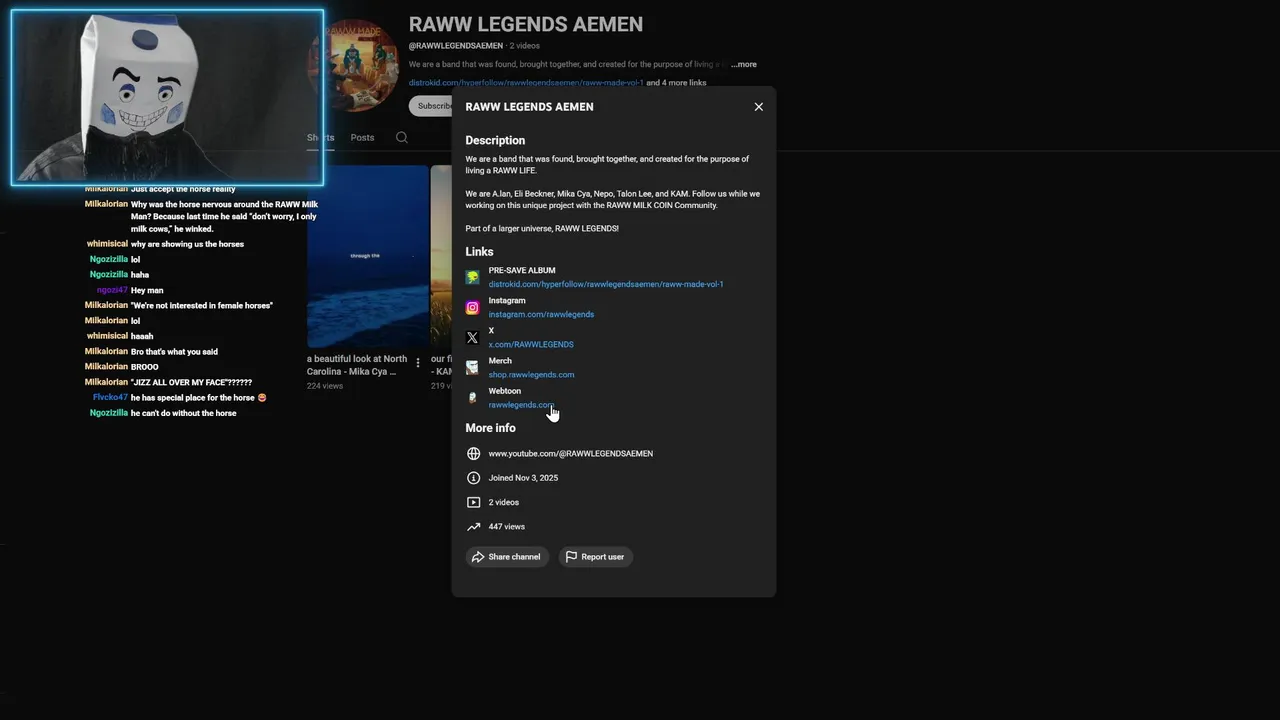Click the '447 views' text in dialog

pos(506,527)
